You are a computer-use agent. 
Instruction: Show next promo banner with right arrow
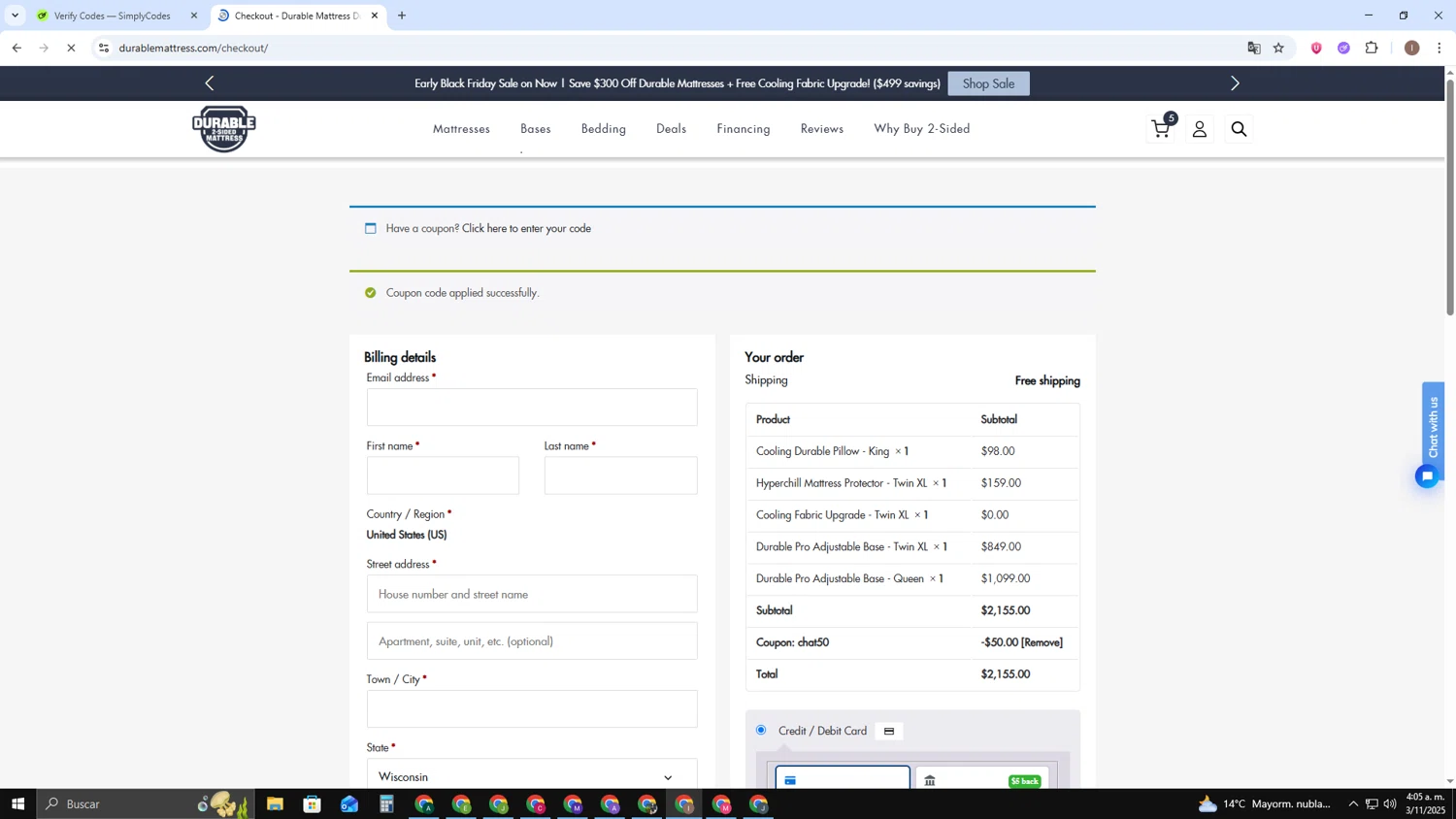click(1235, 83)
